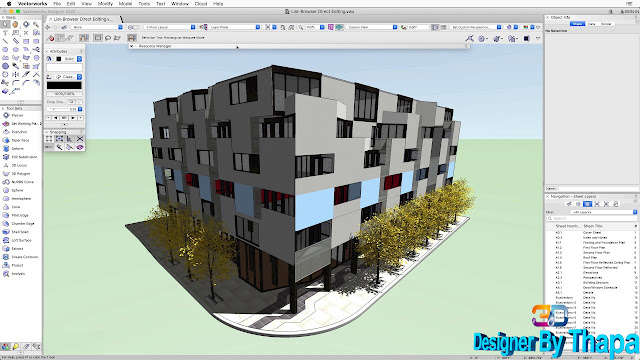
Task: Select the Fillet tool in Basic palette
Action: coord(16,83)
